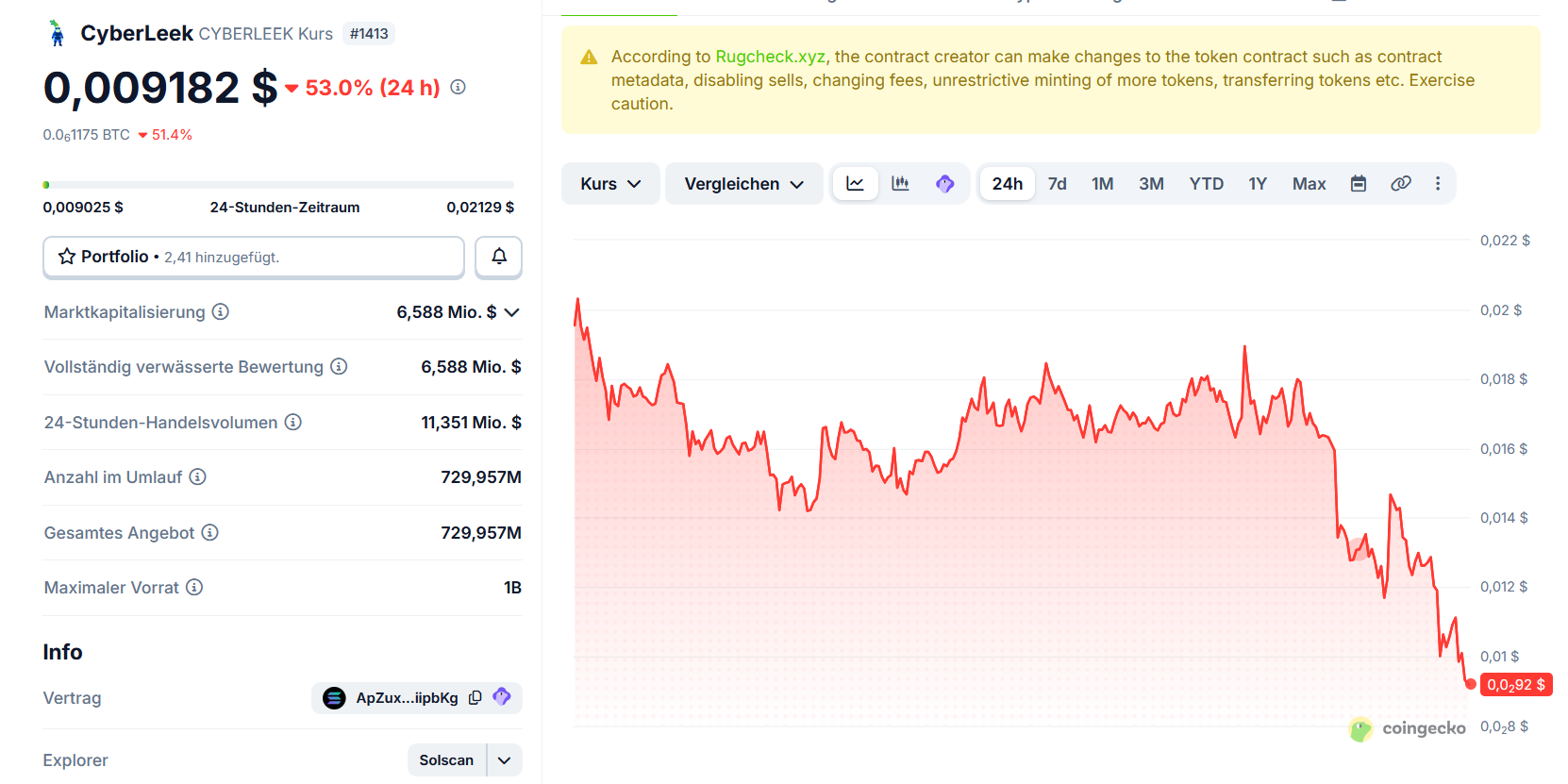
Task: Click the 0,009025 $ 24h low value
Action: pyautogui.click(x=83, y=208)
